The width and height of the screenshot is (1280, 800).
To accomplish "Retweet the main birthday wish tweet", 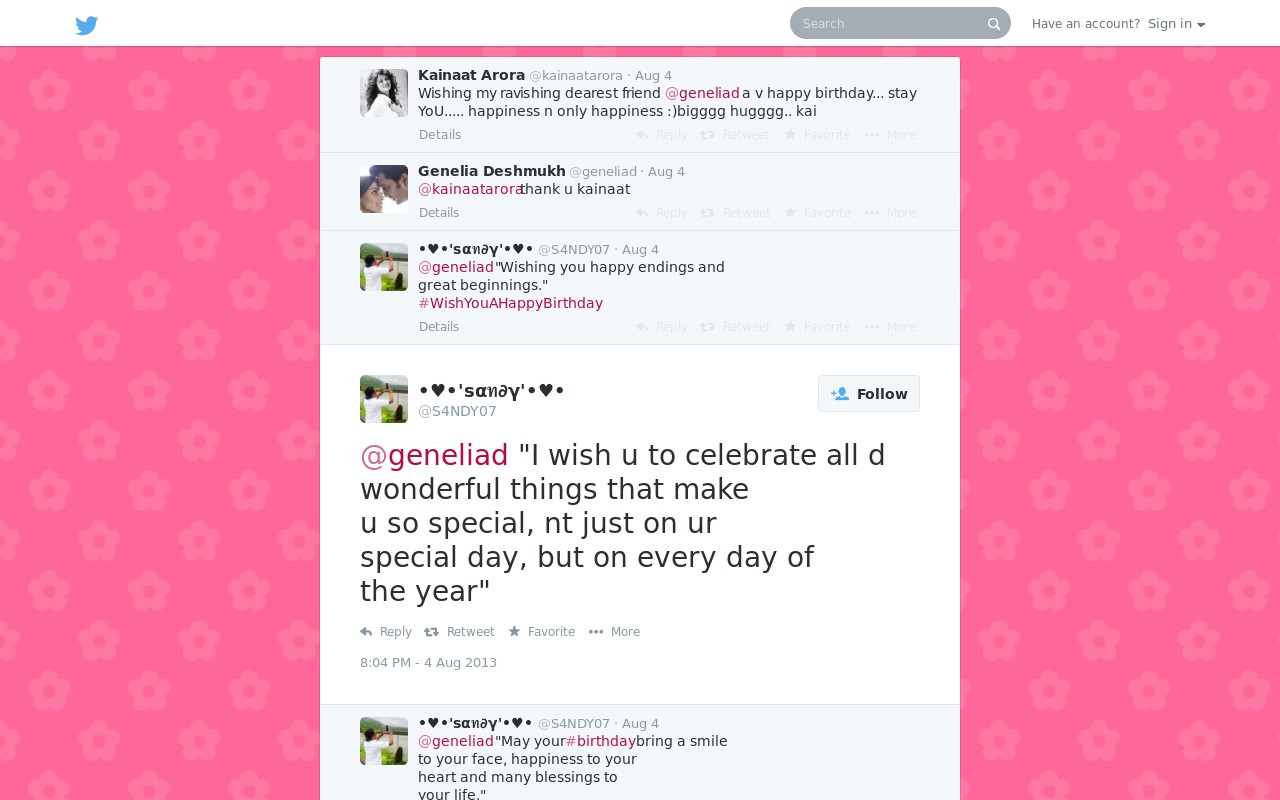I will (x=459, y=632).
